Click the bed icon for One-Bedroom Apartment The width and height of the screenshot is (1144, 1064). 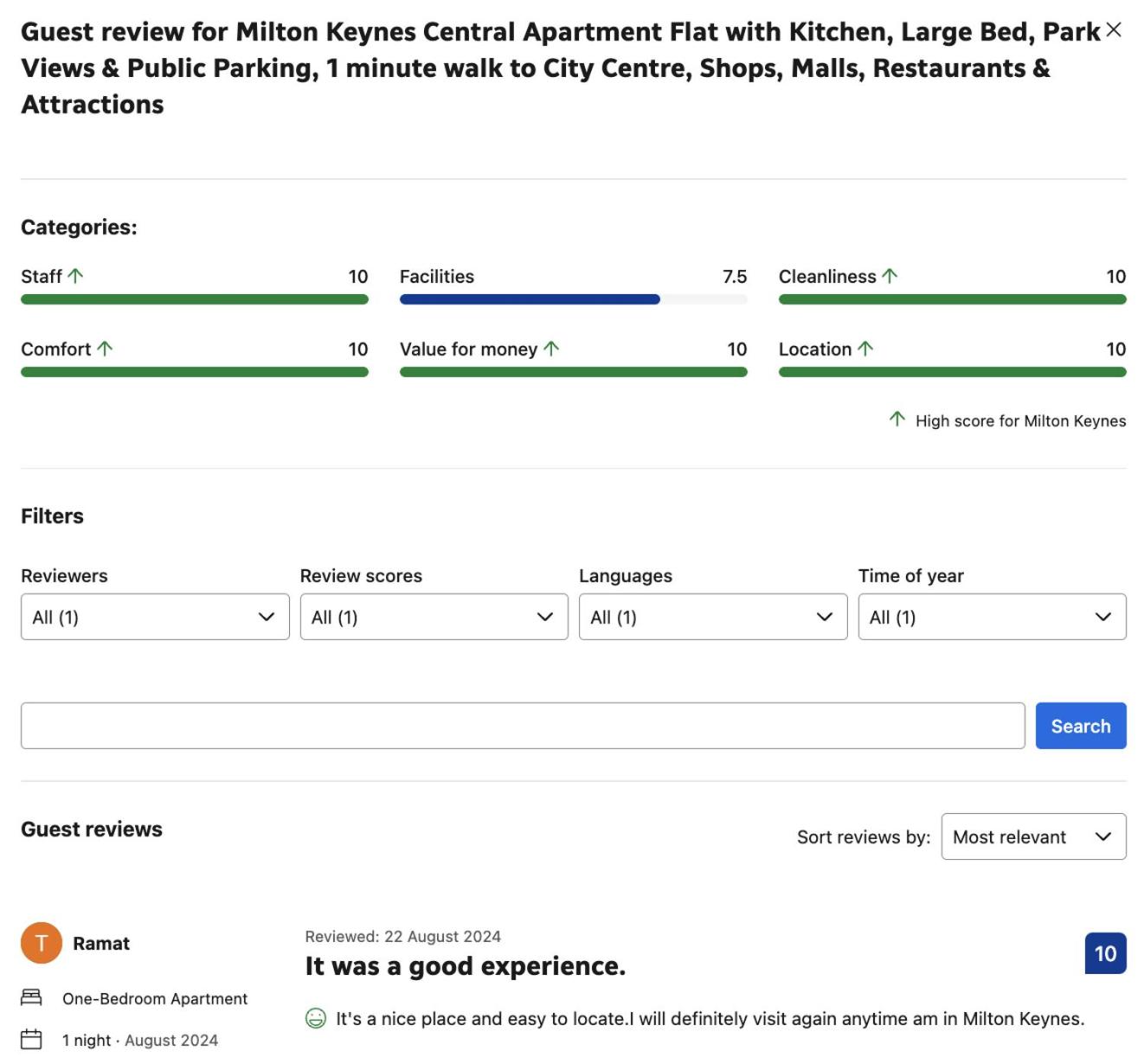(x=31, y=997)
